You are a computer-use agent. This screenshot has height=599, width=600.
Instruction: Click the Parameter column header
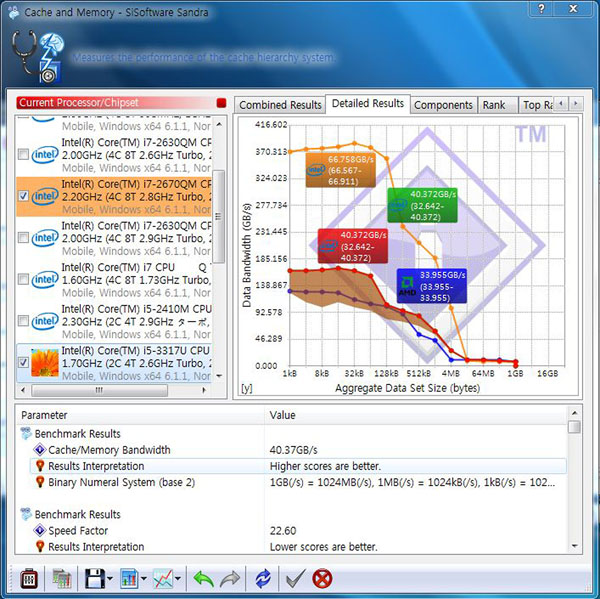pos(140,415)
